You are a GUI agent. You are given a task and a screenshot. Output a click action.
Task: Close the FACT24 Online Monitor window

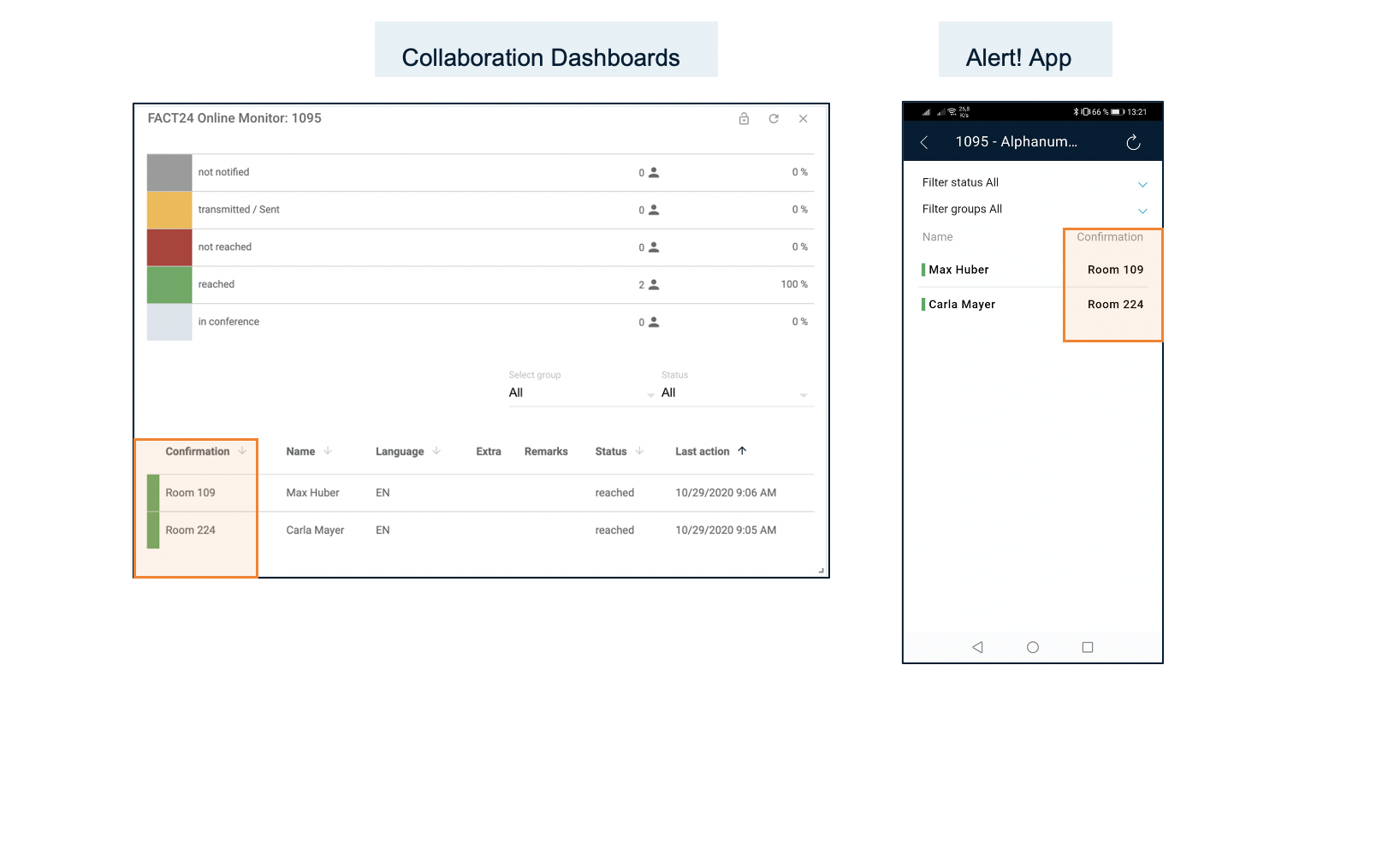click(803, 119)
